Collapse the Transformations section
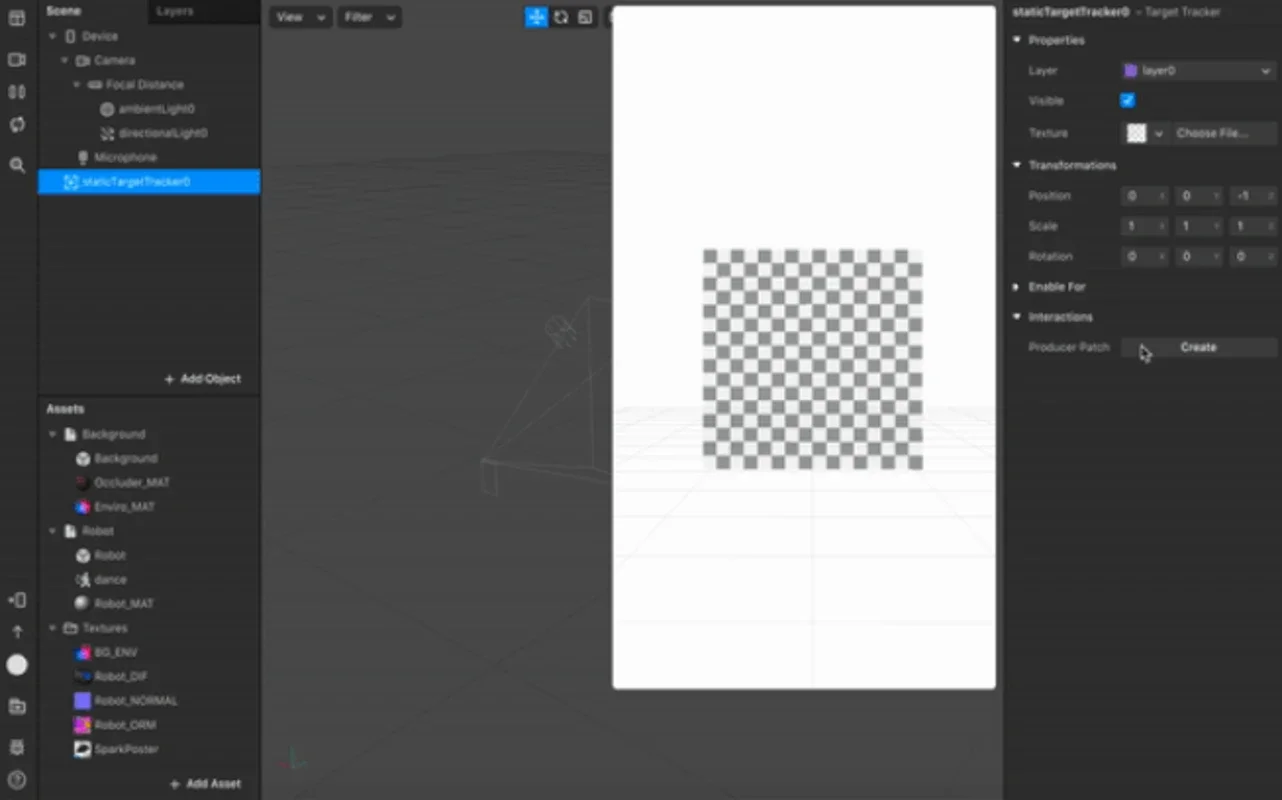The image size is (1282, 800). [x=1017, y=165]
